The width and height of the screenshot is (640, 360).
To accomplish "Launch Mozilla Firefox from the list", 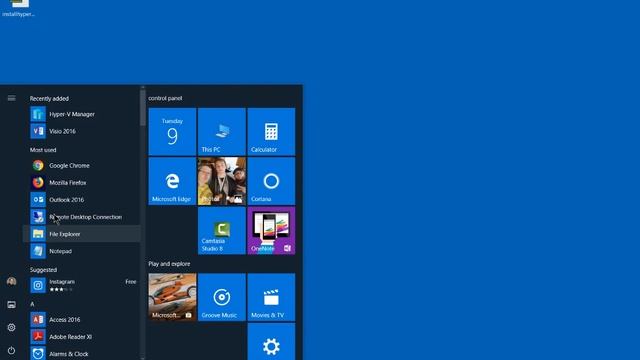I will 82,183.
